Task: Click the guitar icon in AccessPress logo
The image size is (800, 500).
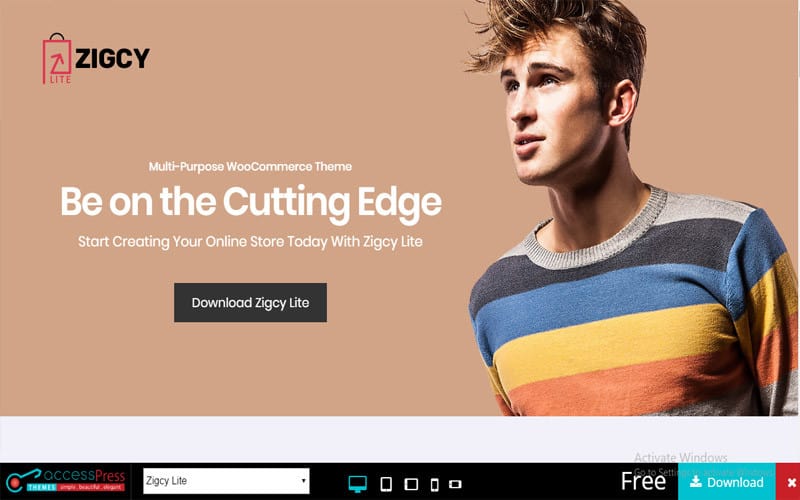Action: (x=21, y=481)
